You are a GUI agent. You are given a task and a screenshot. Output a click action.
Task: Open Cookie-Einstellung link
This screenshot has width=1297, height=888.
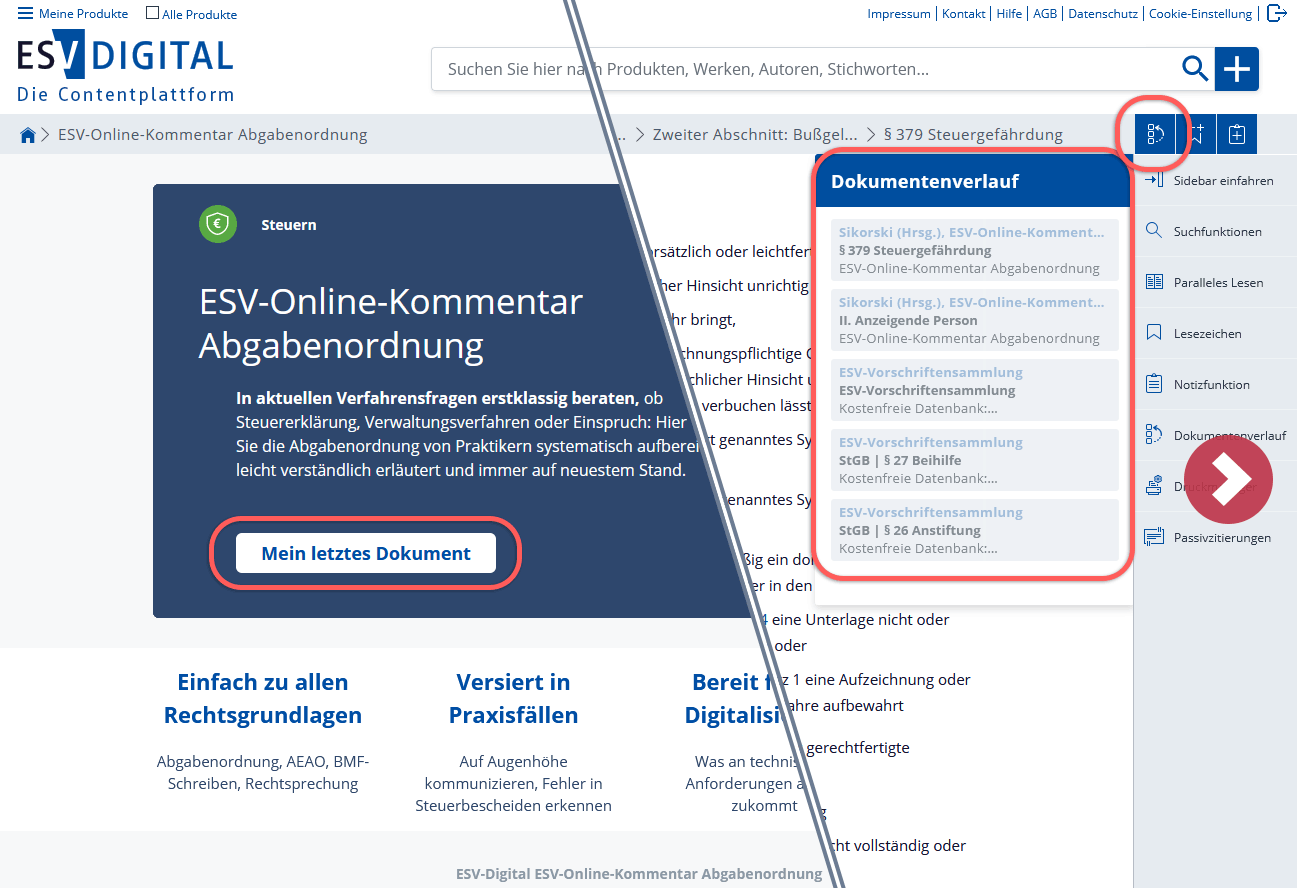point(1200,14)
